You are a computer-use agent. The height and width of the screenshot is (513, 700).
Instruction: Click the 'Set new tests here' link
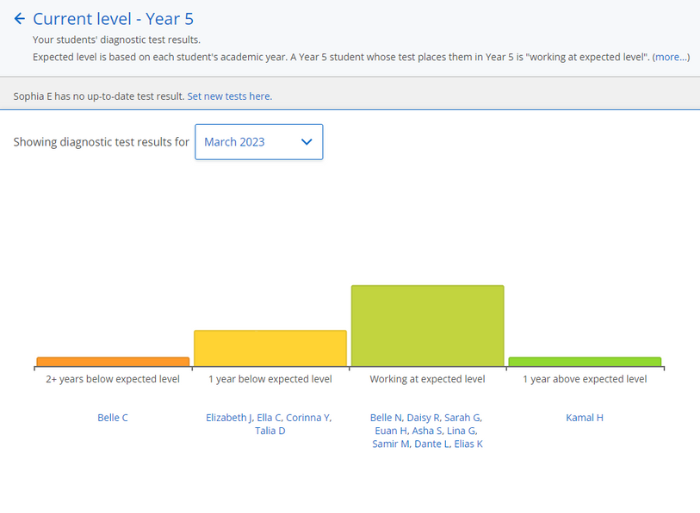229,96
